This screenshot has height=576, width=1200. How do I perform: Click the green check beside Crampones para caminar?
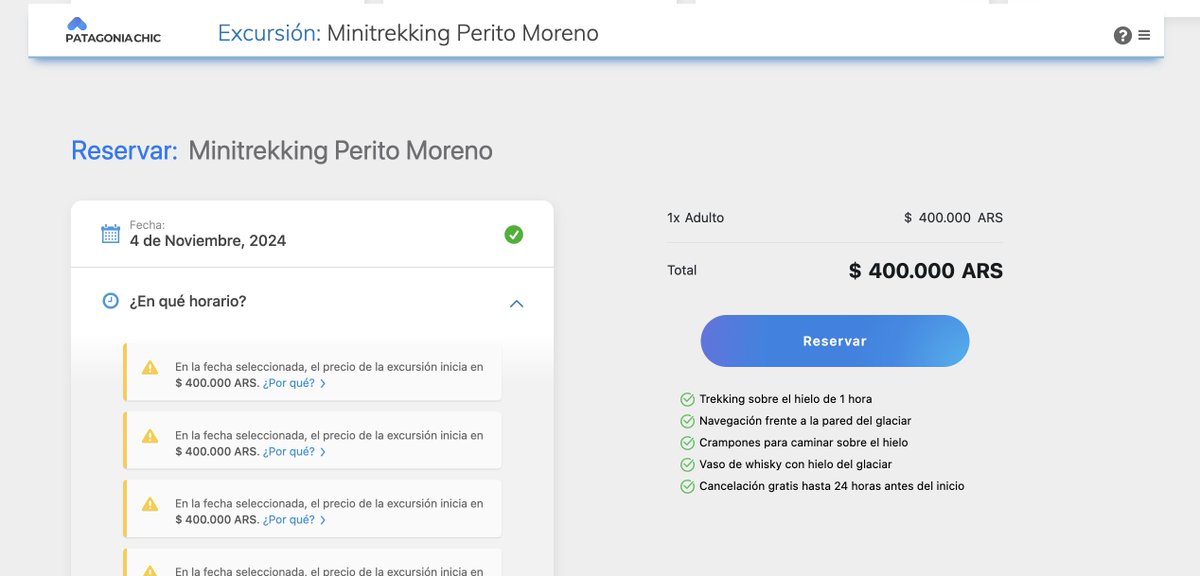[686, 442]
